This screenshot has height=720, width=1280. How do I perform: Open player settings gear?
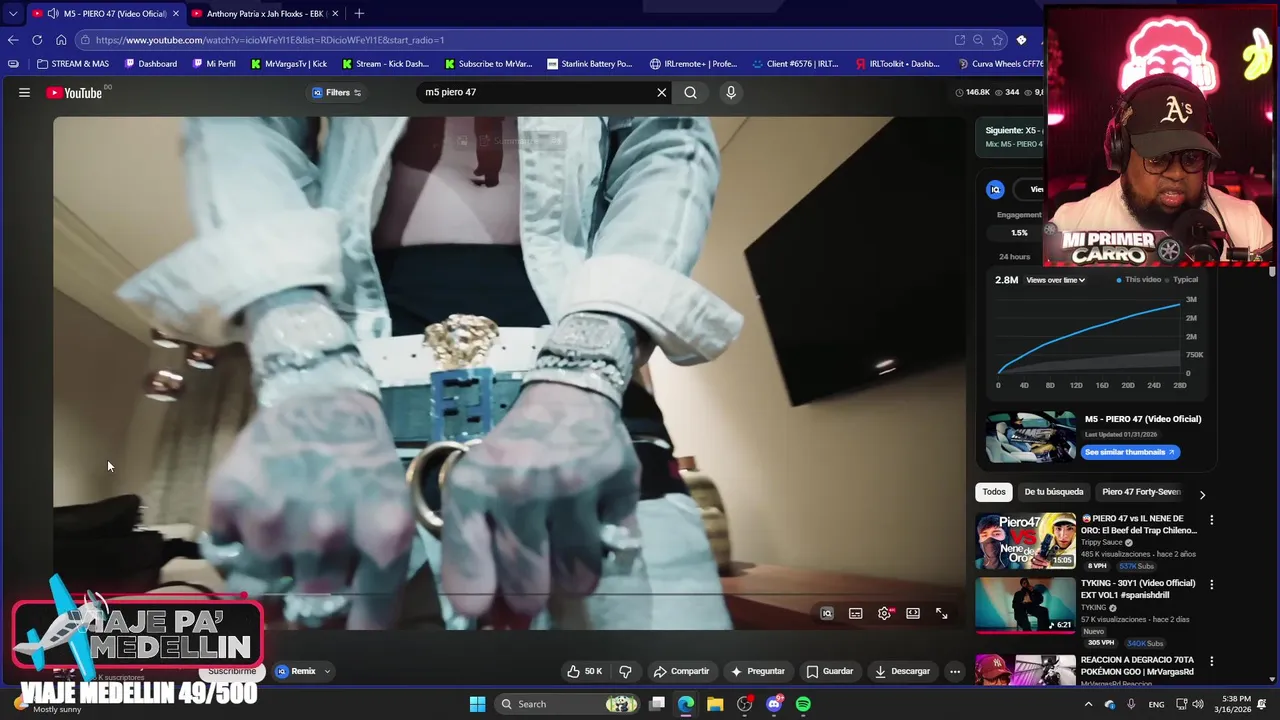tap(884, 613)
